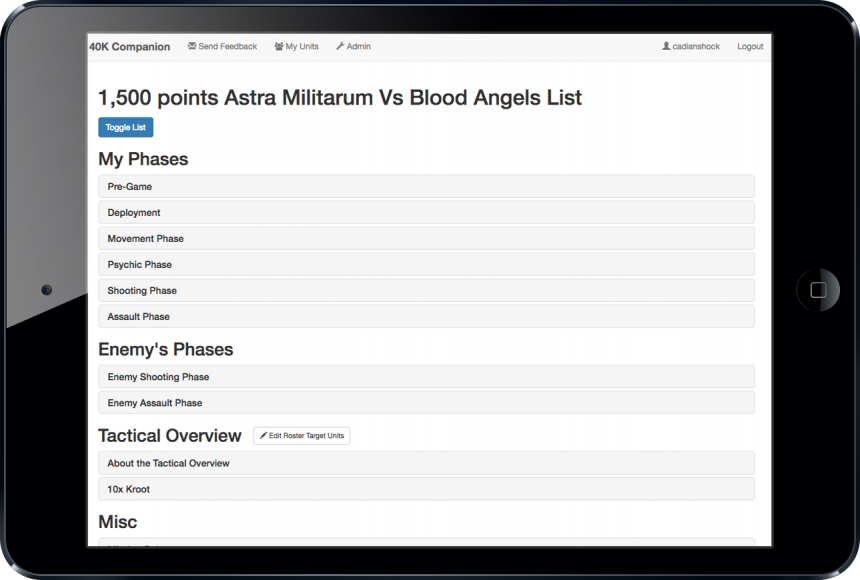The image size is (860, 580).
Task: Expand the Movement Phase panel
Action: click(426, 239)
